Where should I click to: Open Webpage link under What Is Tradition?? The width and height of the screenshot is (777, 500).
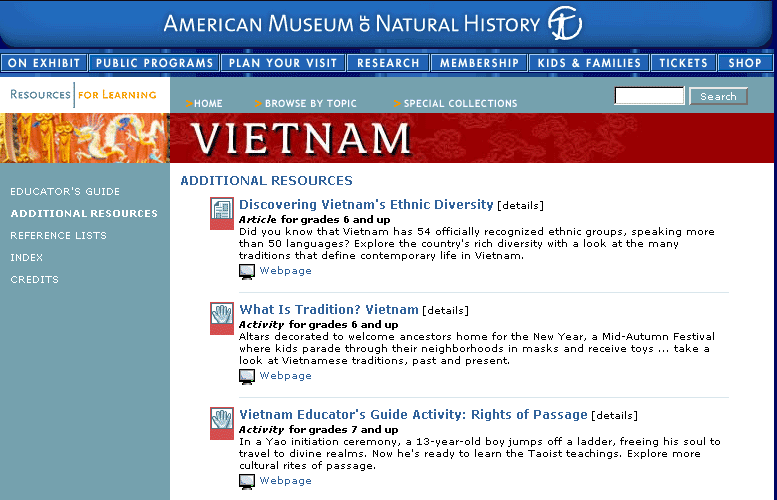click(285, 376)
